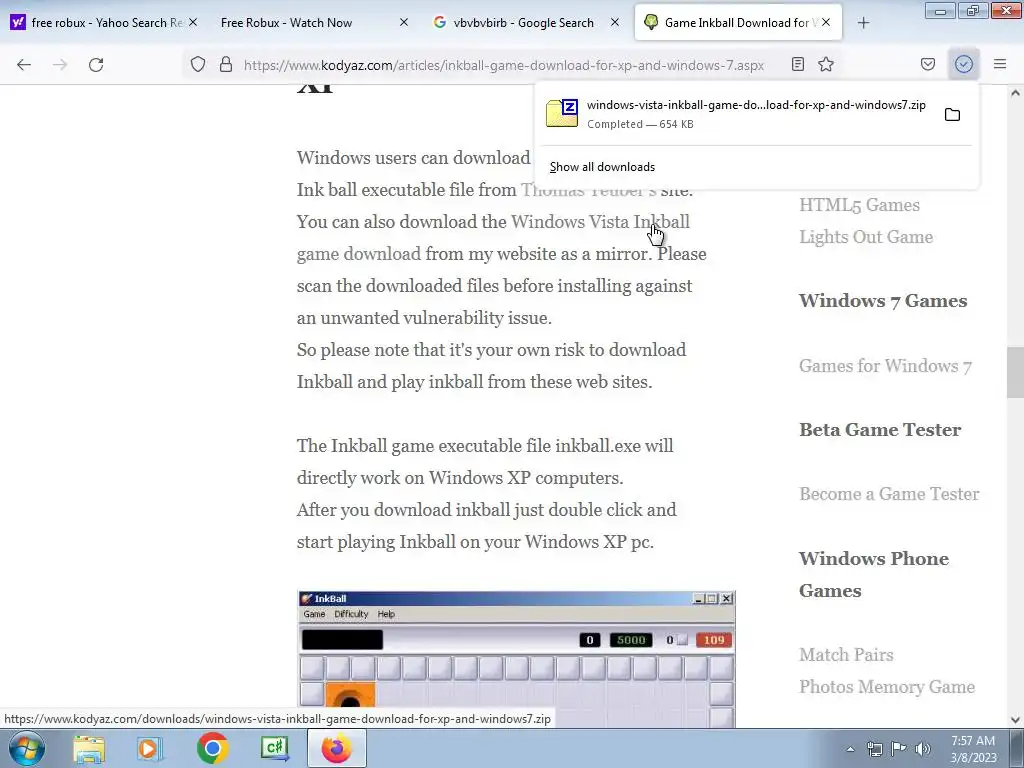Open Match Pairs link
The height and width of the screenshot is (768, 1024).
coord(846,654)
